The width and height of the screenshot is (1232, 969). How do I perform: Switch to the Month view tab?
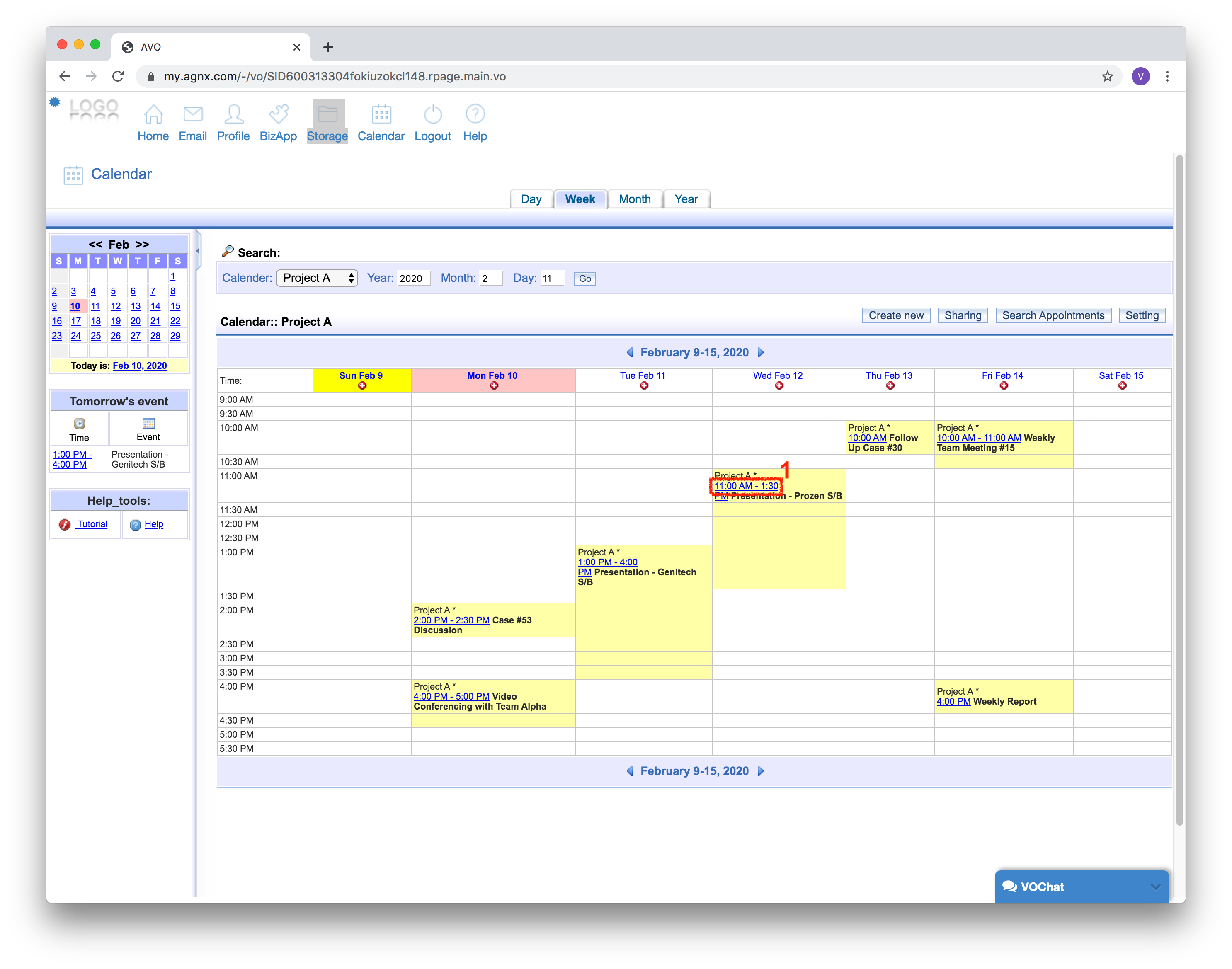pos(634,199)
